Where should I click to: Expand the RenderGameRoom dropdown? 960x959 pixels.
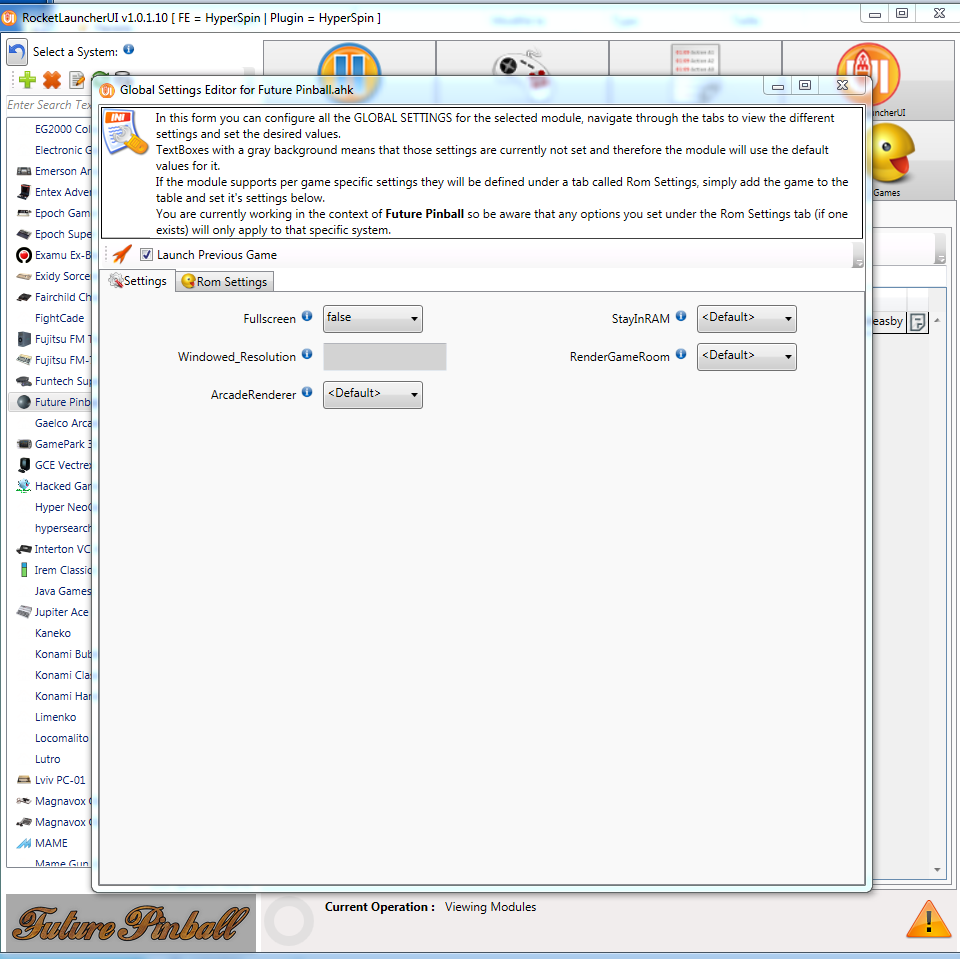pyautogui.click(x=746, y=356)
